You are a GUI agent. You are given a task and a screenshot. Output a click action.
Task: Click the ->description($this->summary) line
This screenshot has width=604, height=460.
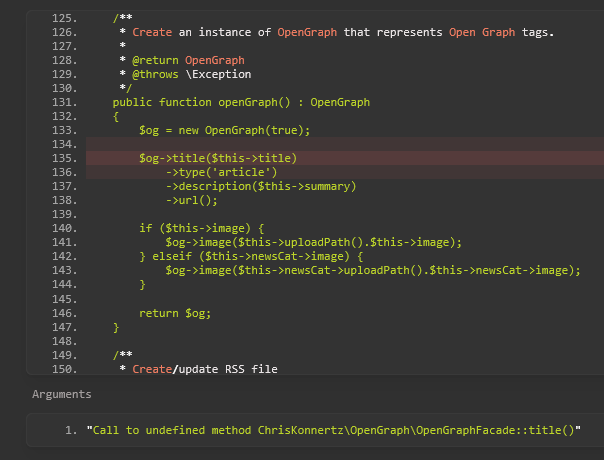tap(261, 186)
